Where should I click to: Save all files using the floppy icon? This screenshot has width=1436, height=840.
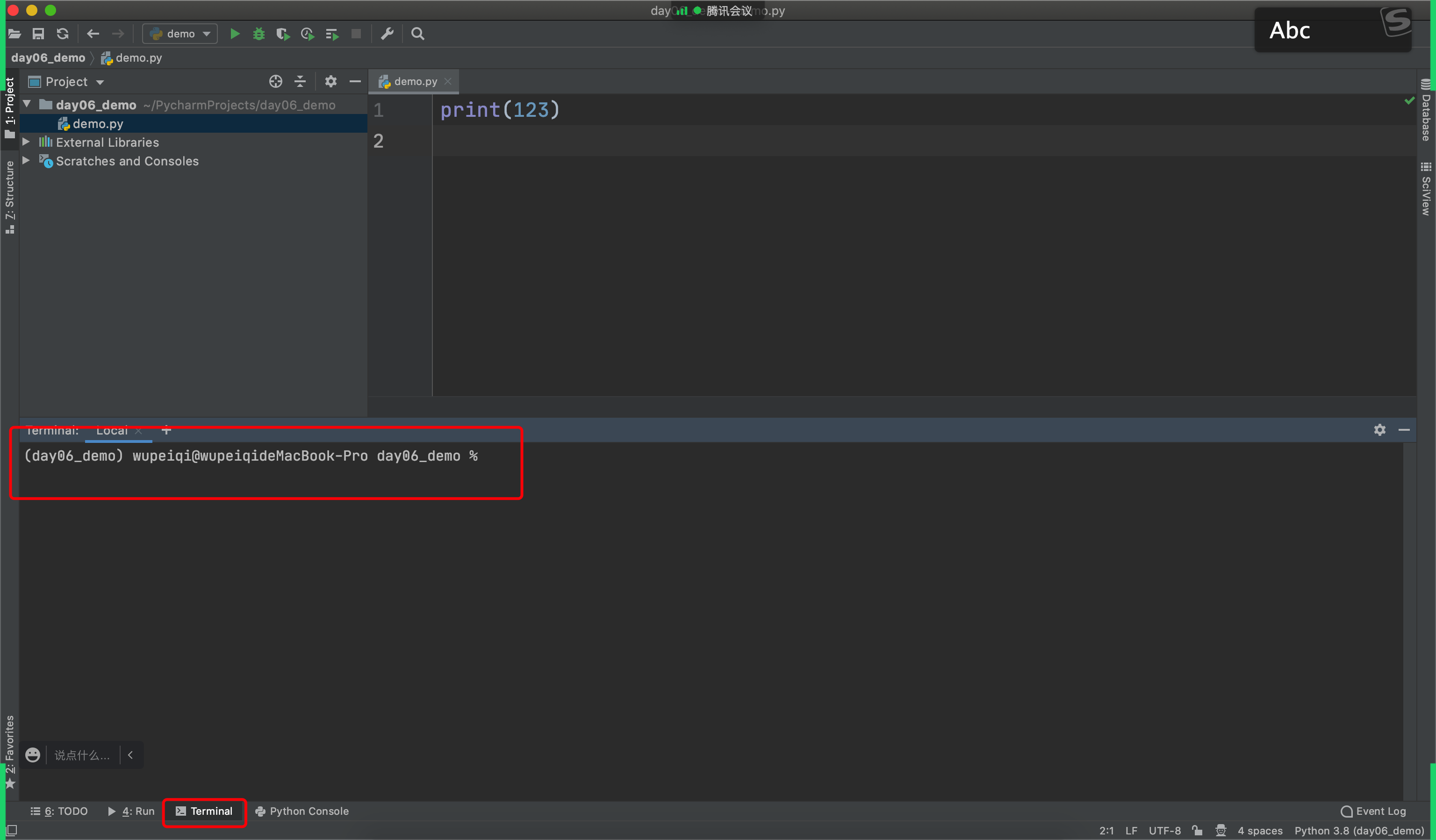coord(38,34)
